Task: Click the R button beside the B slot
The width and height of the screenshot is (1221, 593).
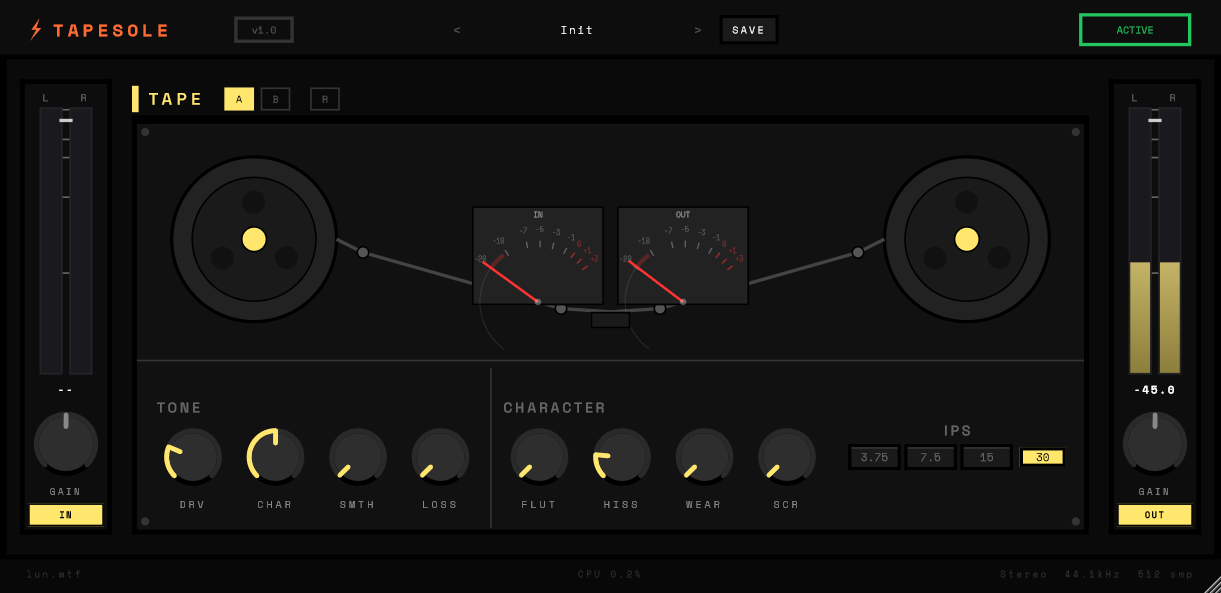Action: tap(325, 99)
